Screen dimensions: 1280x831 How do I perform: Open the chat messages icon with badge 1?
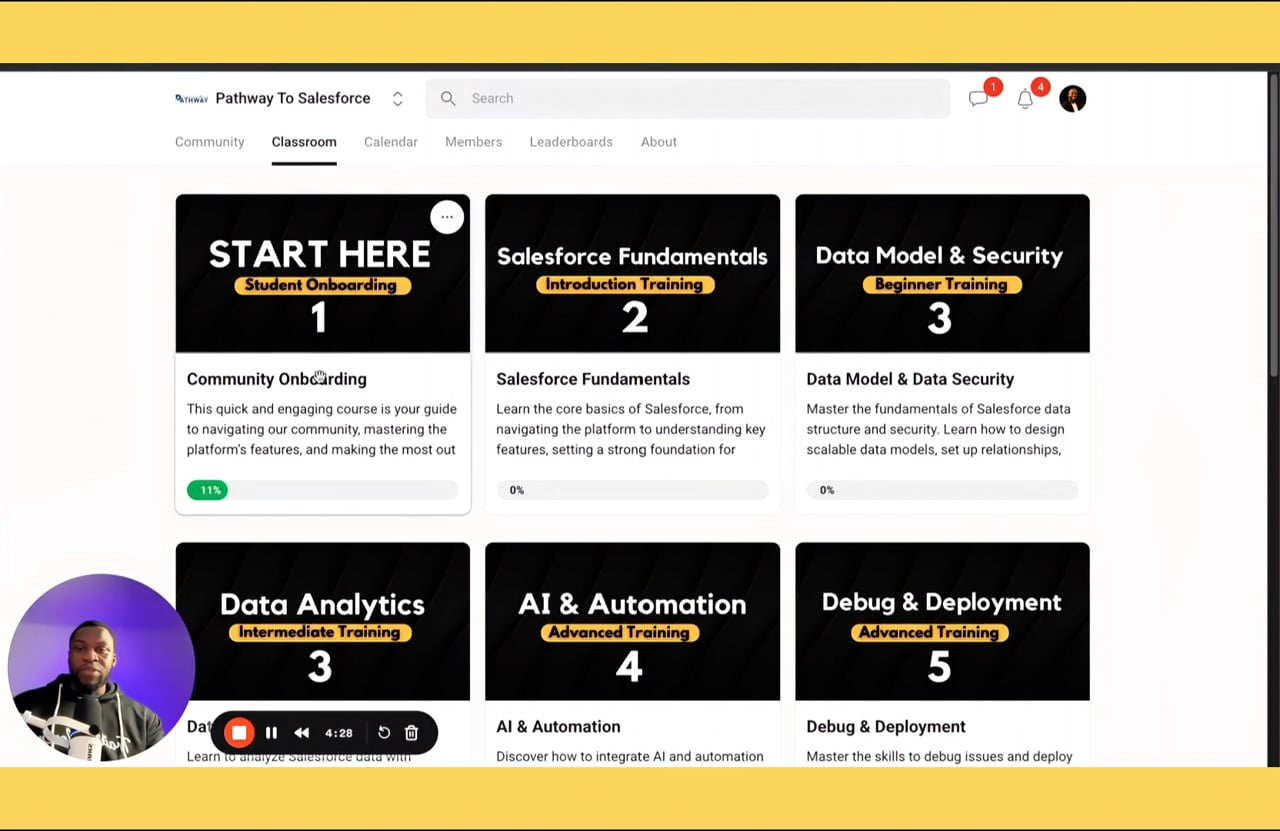tap(979, 98)
